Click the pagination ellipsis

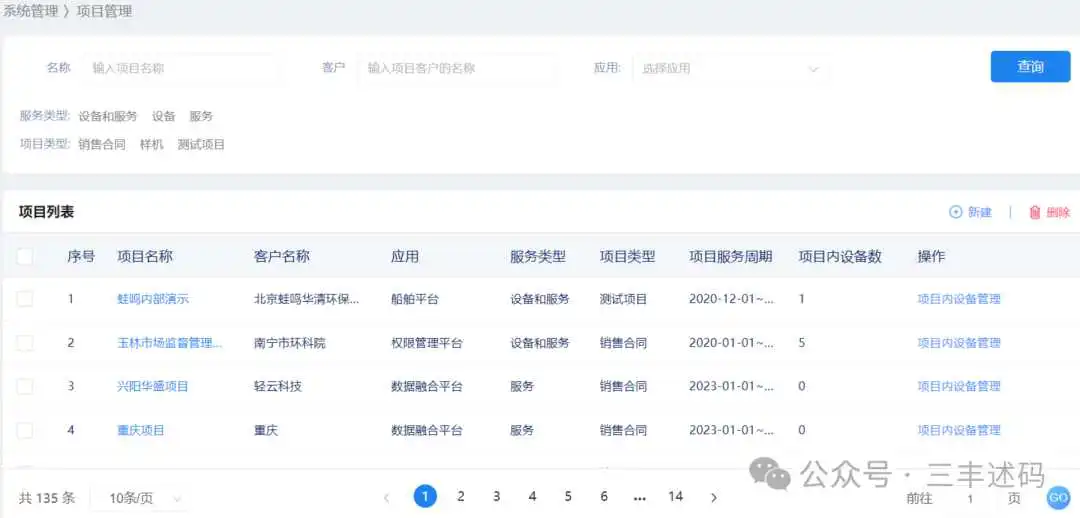[640, 497]
